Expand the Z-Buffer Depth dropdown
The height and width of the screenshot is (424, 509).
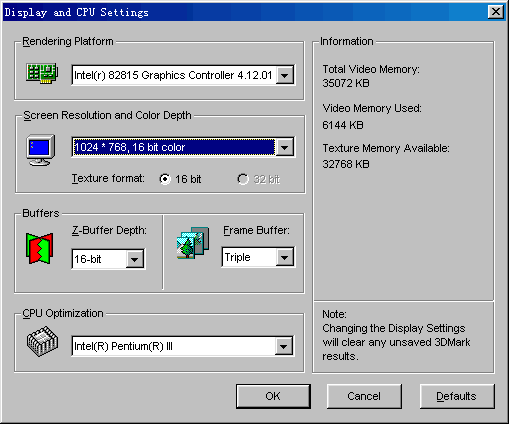pos(135,259)
